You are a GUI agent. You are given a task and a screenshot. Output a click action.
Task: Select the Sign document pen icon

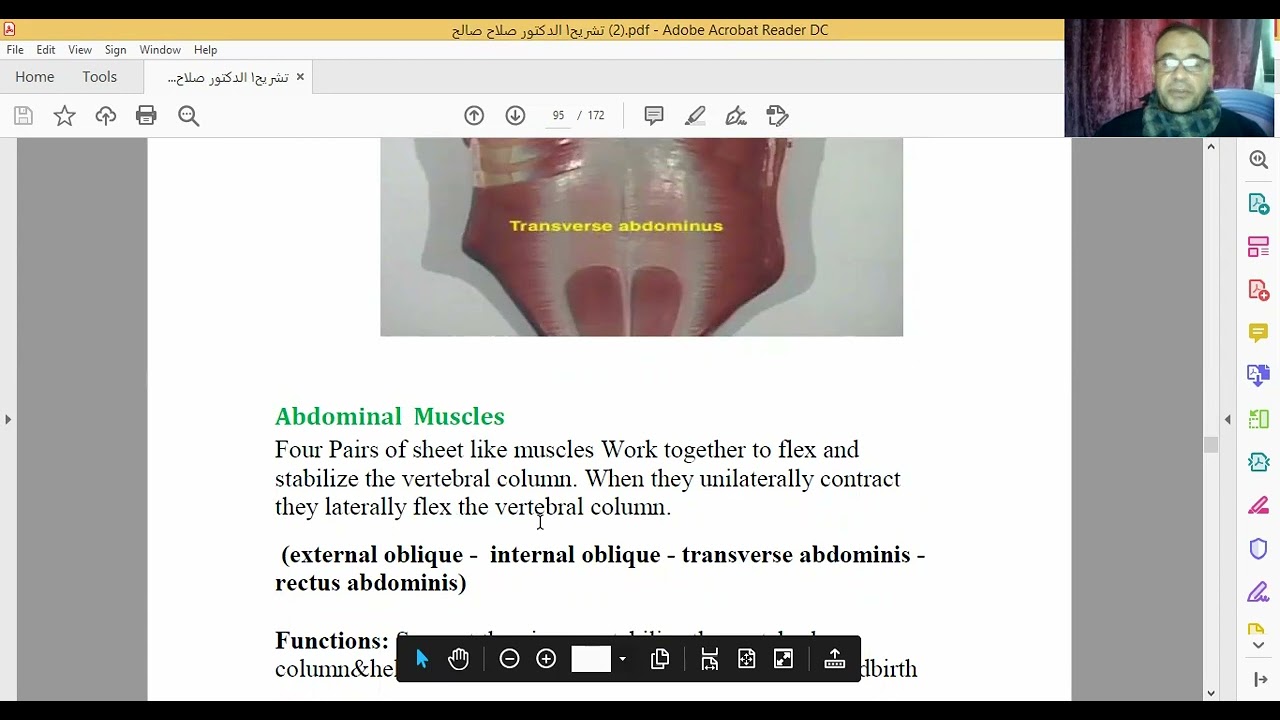point(736,116)
